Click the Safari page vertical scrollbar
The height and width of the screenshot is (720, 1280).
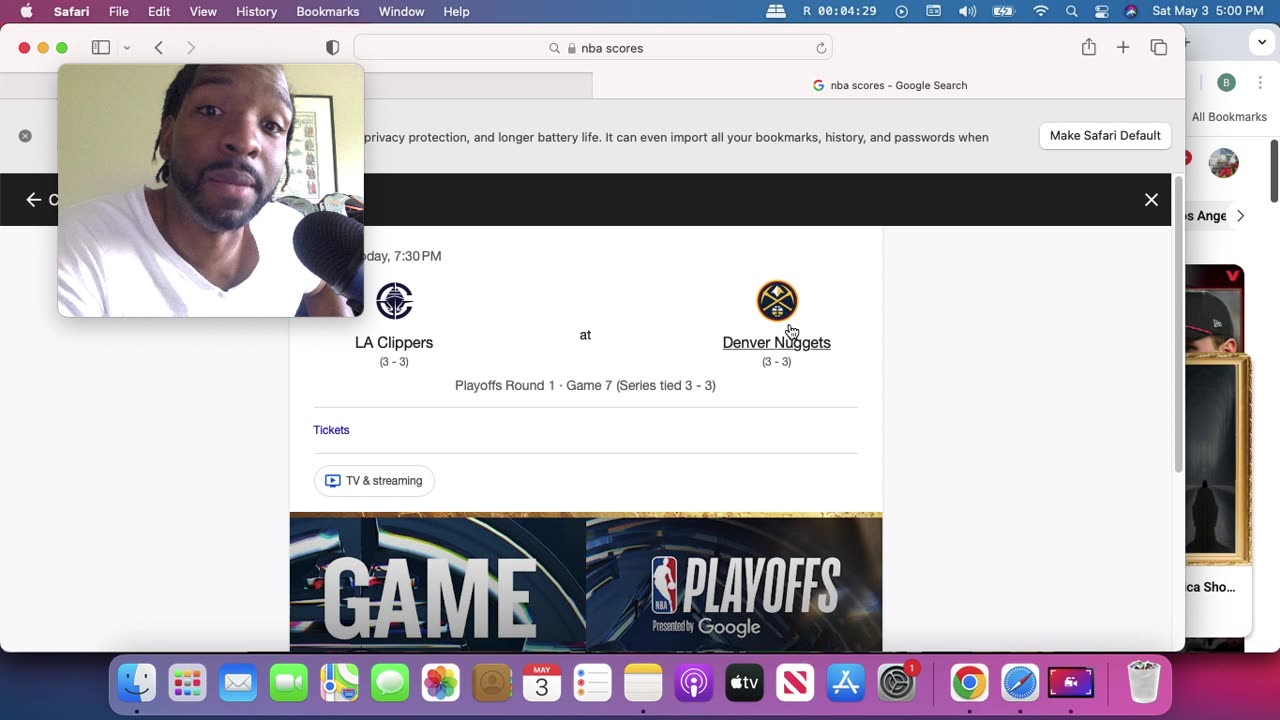[x=1178, y=324]
